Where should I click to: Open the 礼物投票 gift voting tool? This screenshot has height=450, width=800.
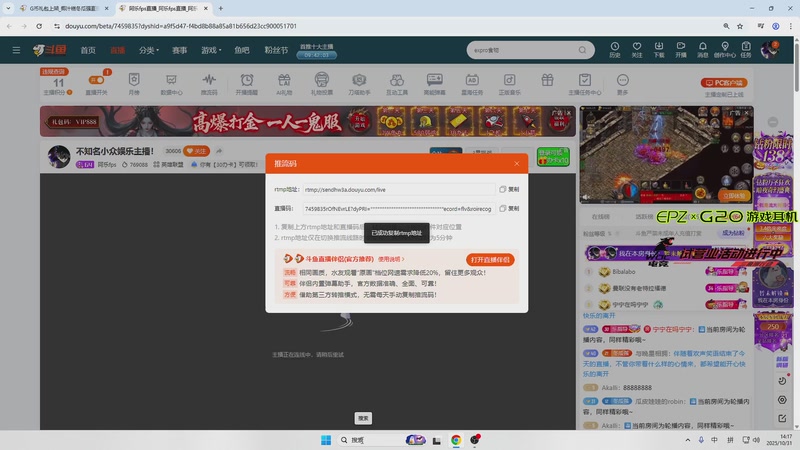321,84
